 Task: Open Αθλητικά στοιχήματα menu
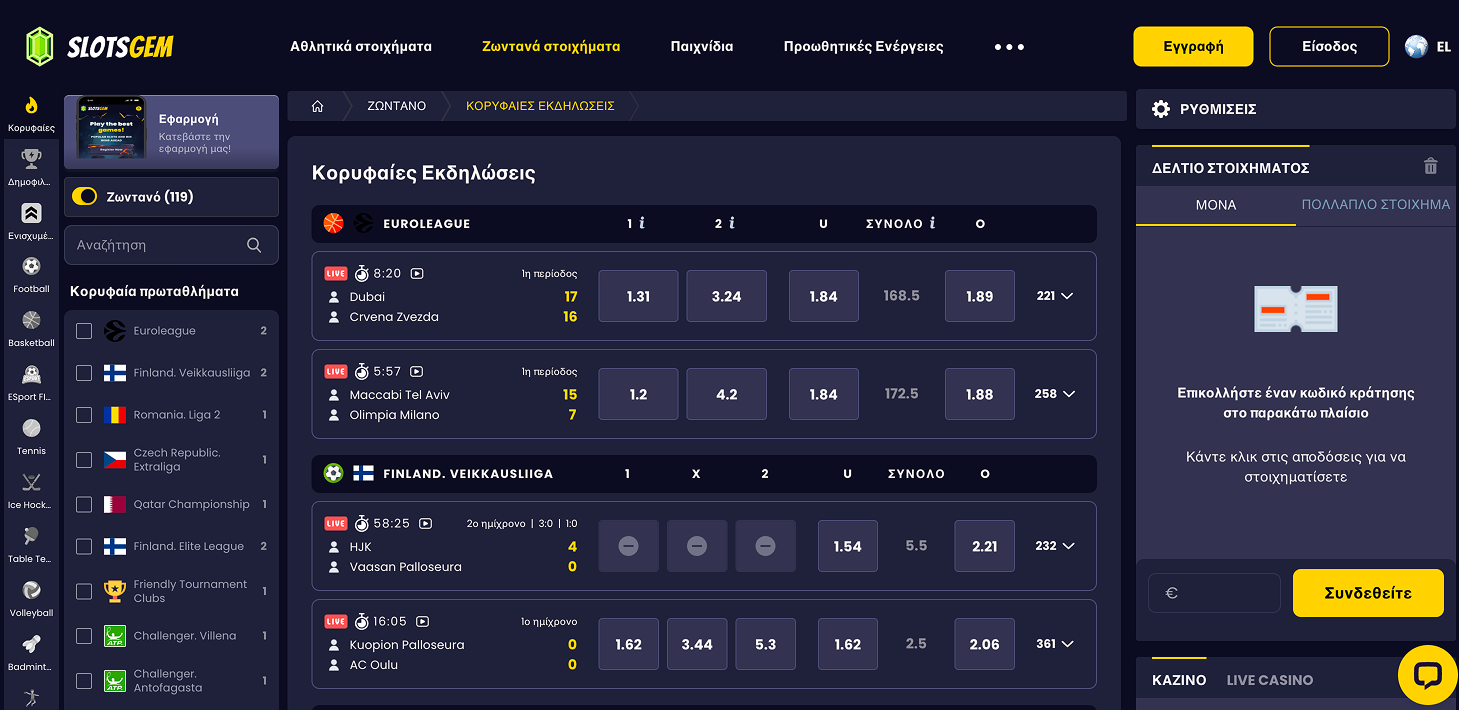pos(361,46)
